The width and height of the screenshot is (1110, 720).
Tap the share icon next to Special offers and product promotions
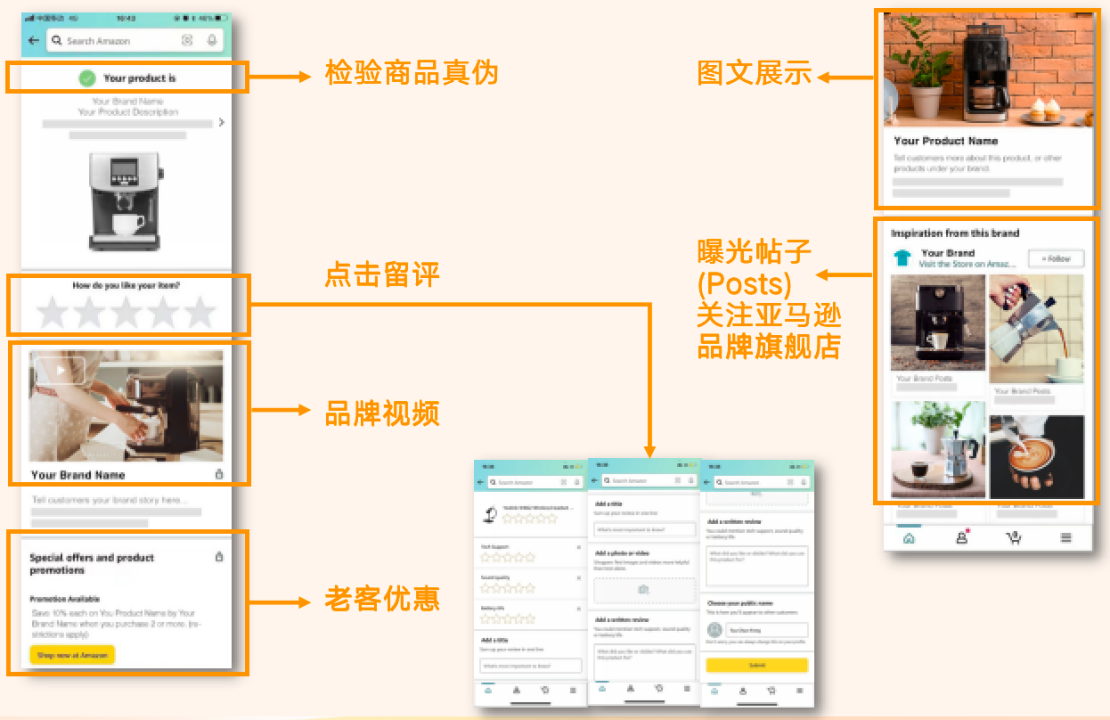pos(219,557)
